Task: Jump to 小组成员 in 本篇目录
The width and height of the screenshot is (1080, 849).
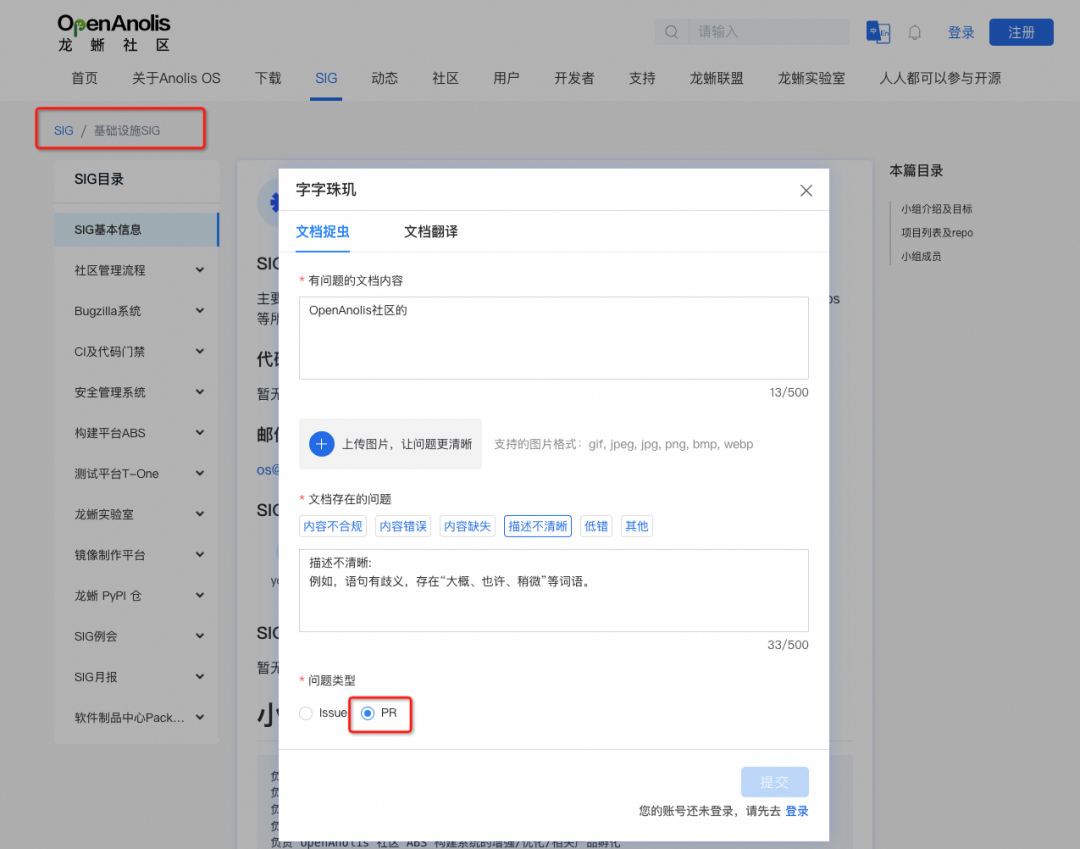Action: pos(921,256)
